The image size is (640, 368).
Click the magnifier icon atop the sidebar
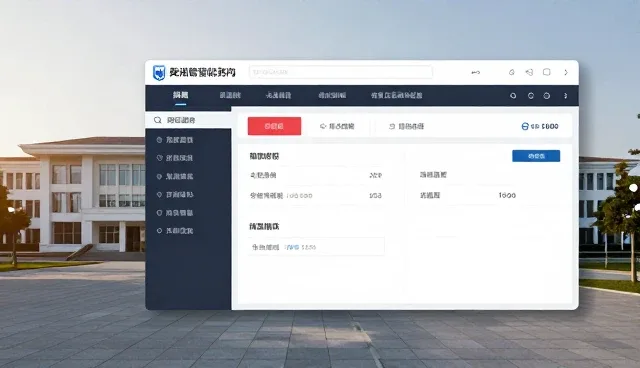tap(158, 120)
